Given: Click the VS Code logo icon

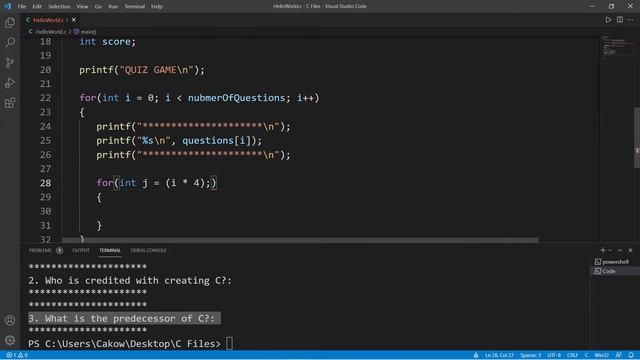Looking at the screenshot, I should (x=7, y=6).
